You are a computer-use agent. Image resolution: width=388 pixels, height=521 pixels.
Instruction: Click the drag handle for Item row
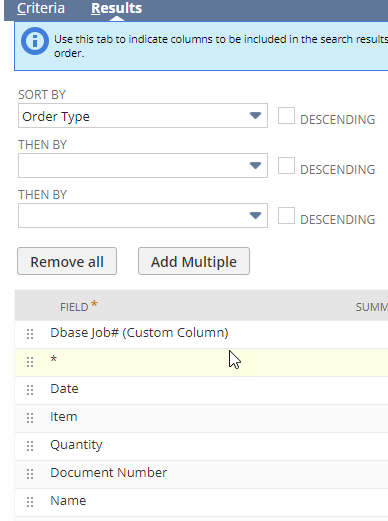click(x=30, y=418)
